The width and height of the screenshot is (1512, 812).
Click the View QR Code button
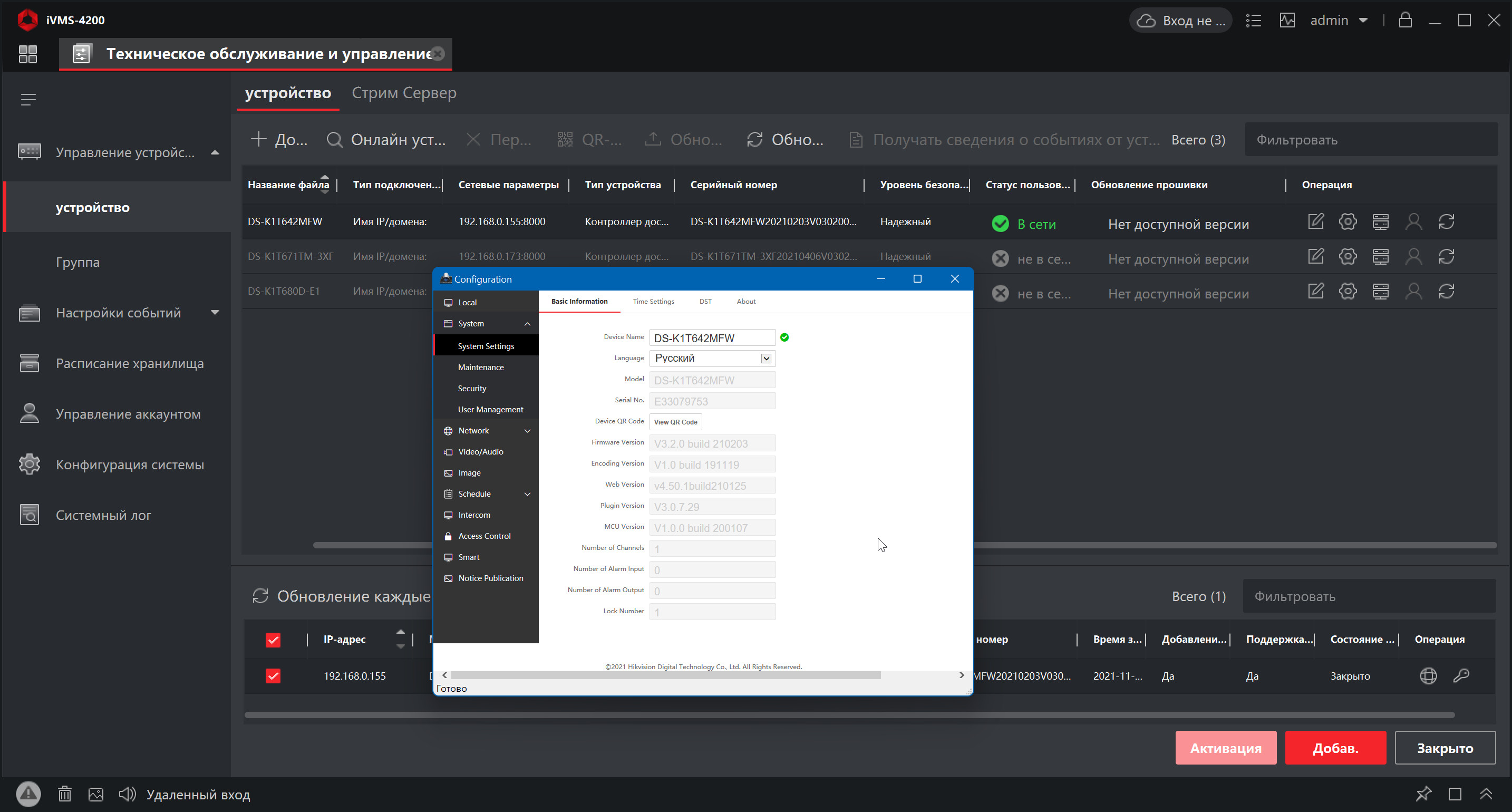(x=675, y=422)
